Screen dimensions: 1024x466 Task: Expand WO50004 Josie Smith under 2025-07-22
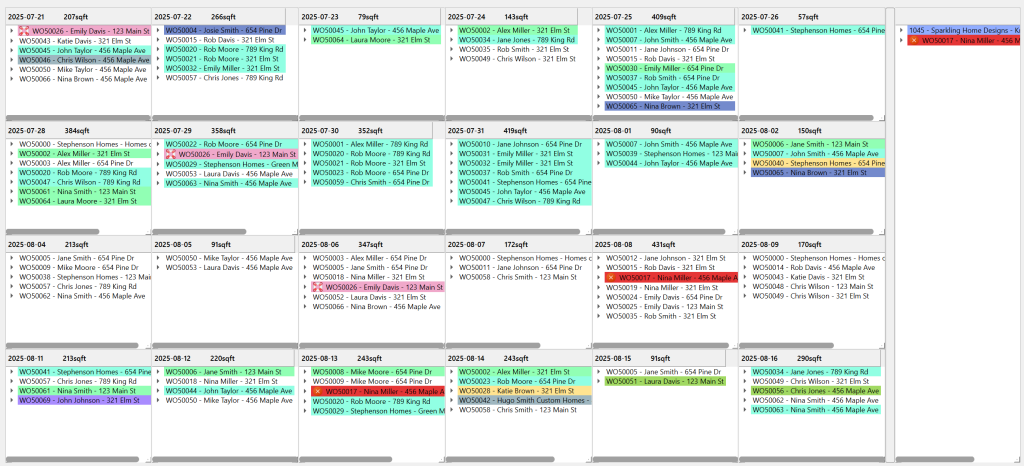[x=159, y=31]
